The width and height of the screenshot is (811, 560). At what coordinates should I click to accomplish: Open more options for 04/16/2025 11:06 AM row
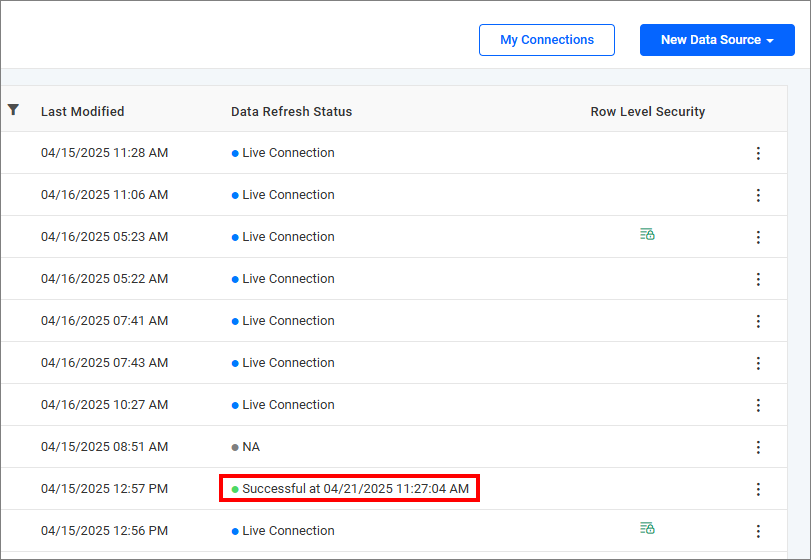(x=758, y=195)
